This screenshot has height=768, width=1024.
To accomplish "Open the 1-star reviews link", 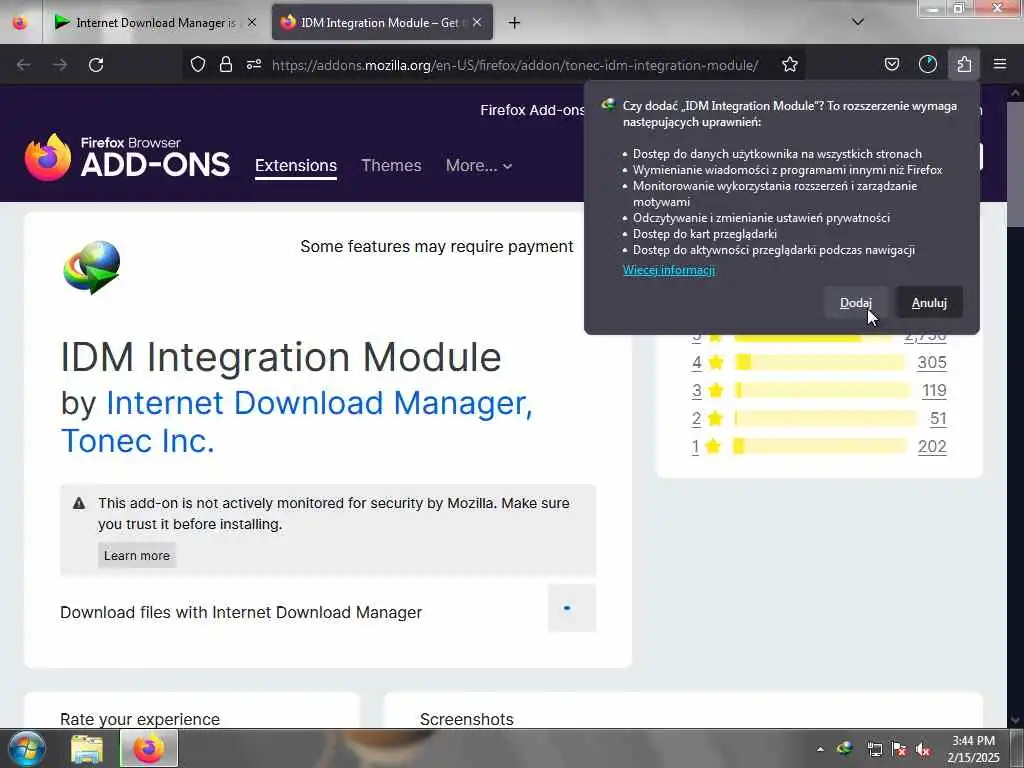I will click(x=696, y=447).
